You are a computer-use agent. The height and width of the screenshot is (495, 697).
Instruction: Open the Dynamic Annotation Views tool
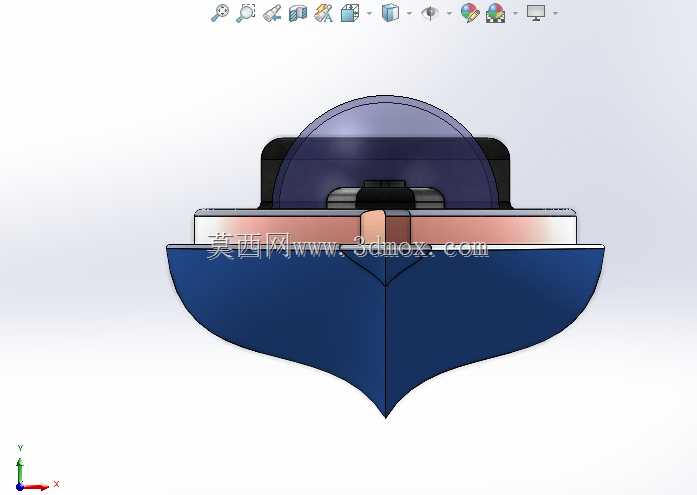pyautogui.click(x=323, y=13)
